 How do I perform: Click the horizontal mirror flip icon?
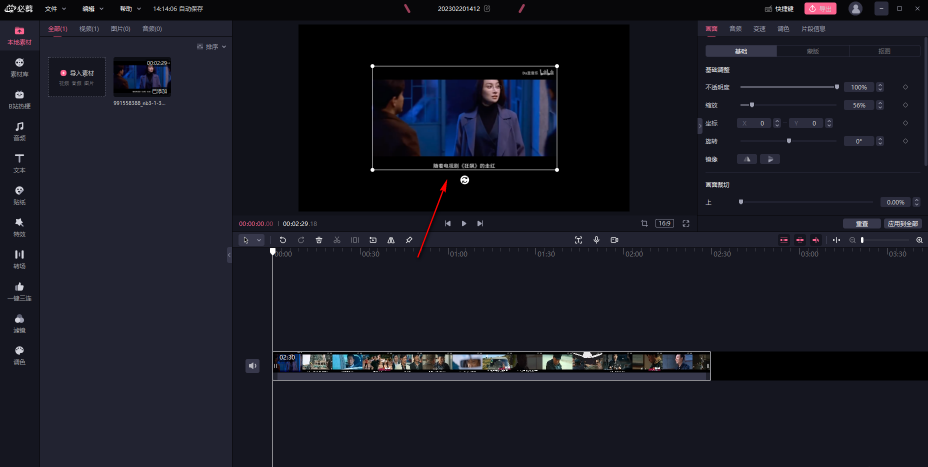pyautogui.click(x=746, y=159)
